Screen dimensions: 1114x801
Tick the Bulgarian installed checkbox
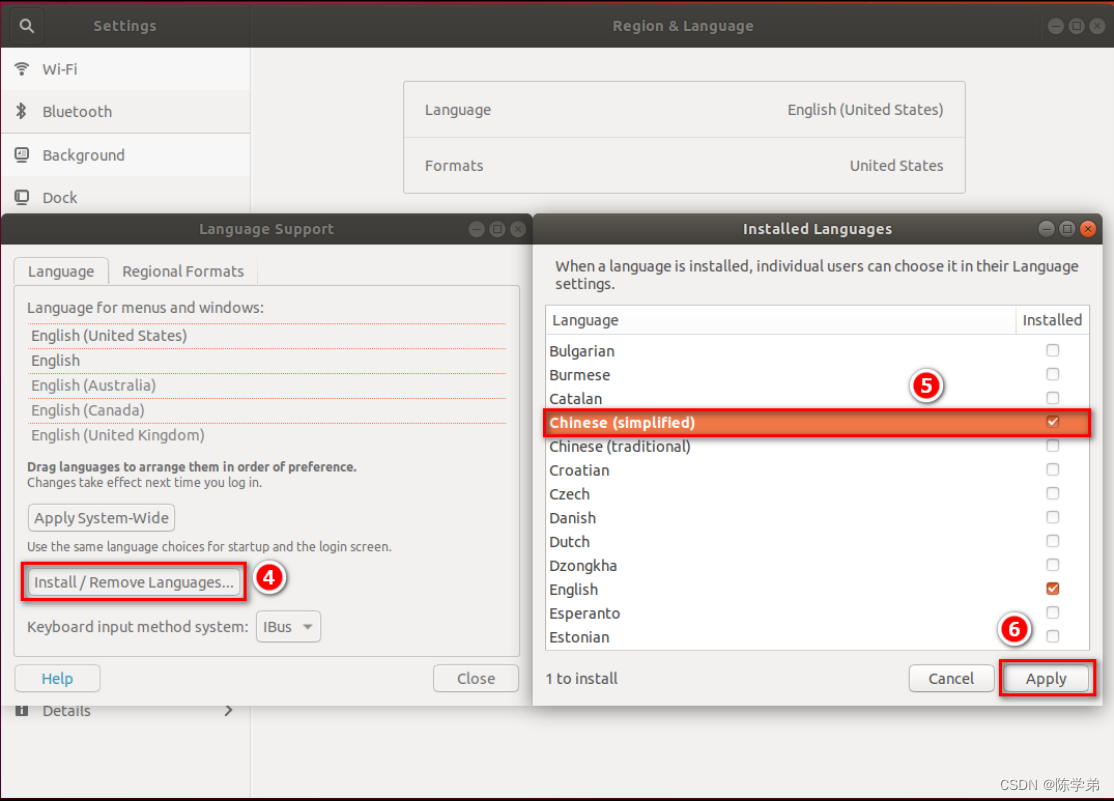click(1053, 350)
